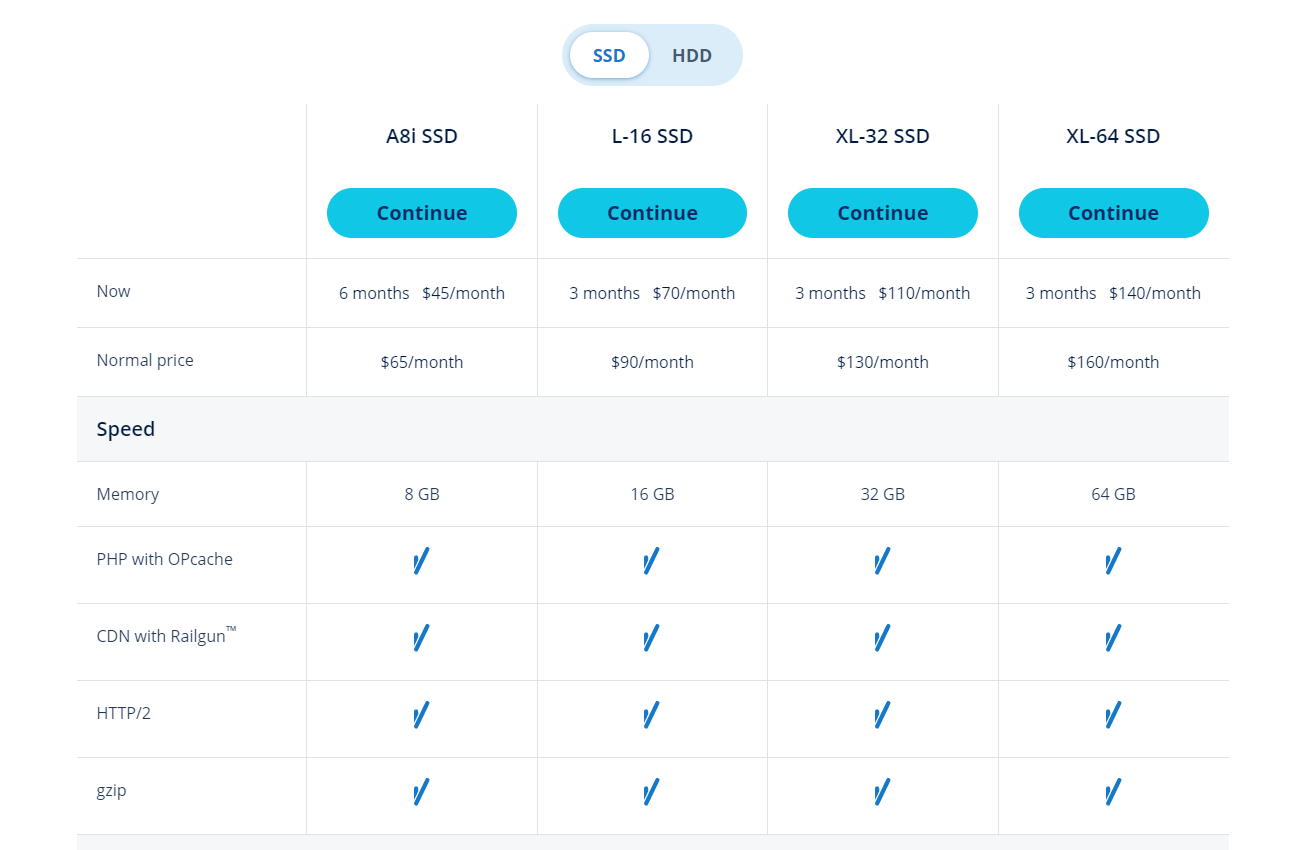Click the 64 GB memory value

pos(1113,494)
